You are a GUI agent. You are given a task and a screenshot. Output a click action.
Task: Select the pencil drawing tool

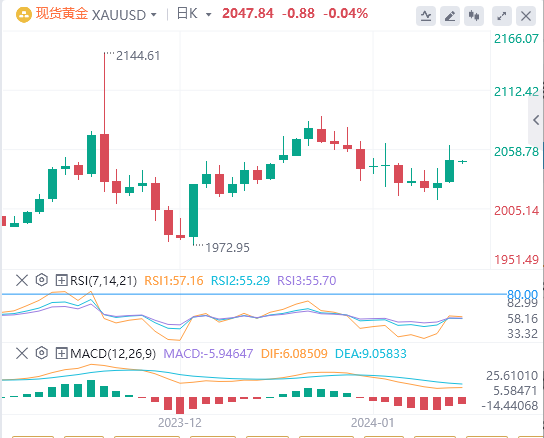point(450,16)
